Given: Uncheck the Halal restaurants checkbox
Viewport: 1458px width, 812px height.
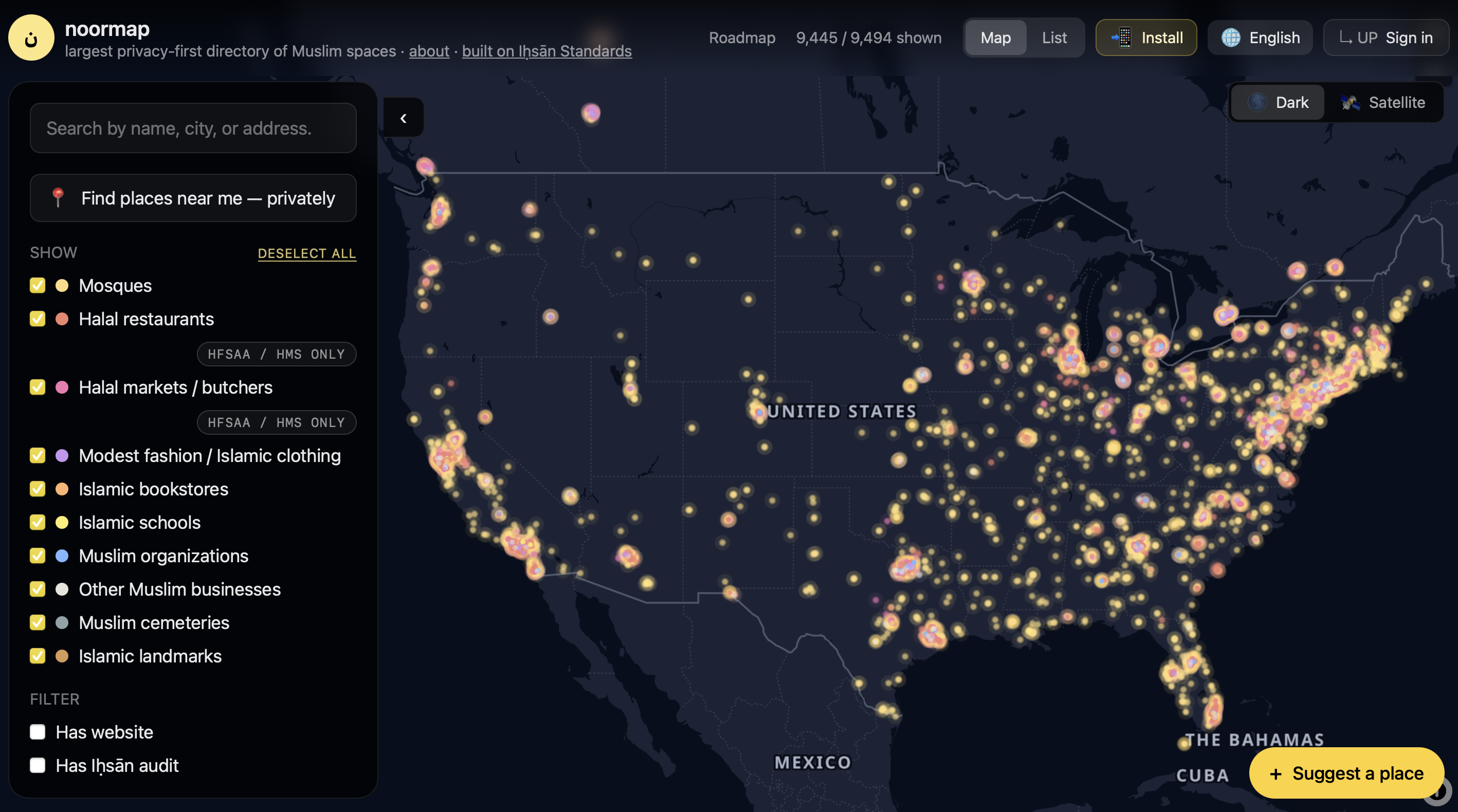Looking at the screenshot, I should 38,319.
